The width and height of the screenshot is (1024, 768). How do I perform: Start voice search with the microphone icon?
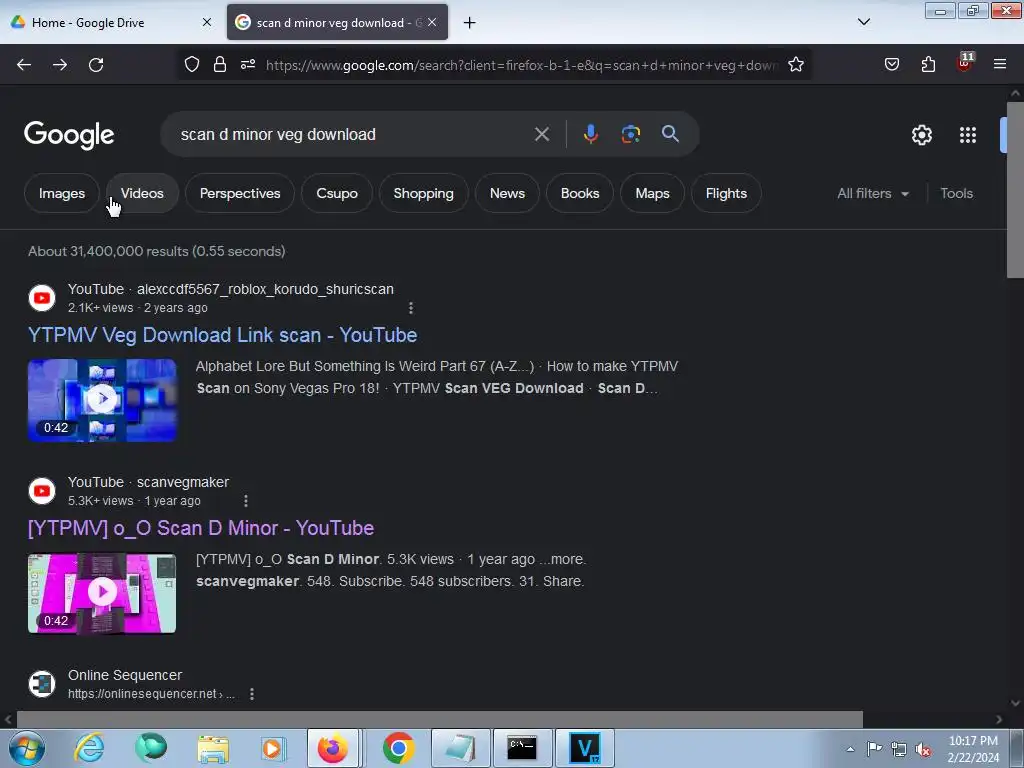(x=590, y=134)
